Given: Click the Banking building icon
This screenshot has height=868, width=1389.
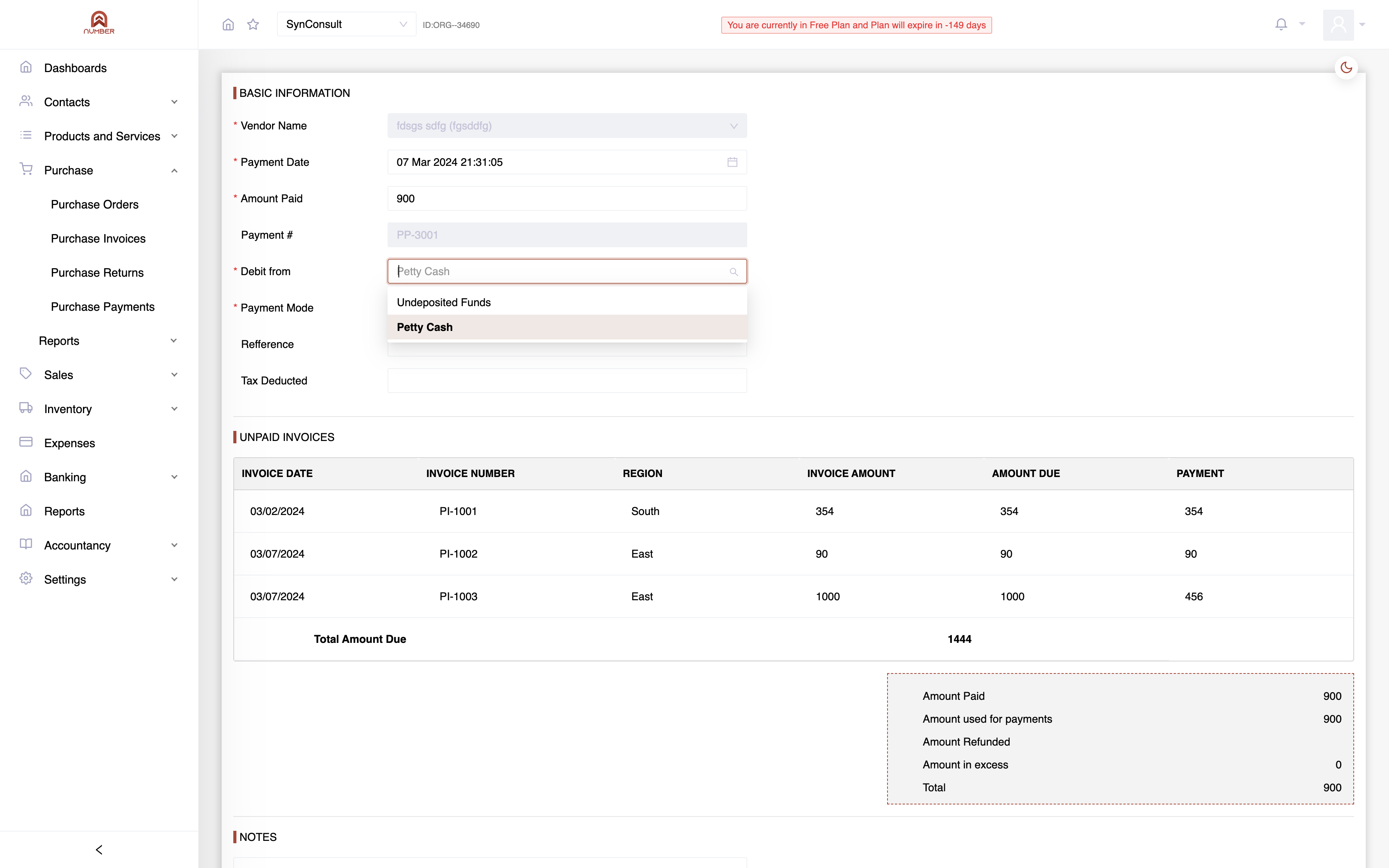Looking at the screenshot, I should click(26, 477).
